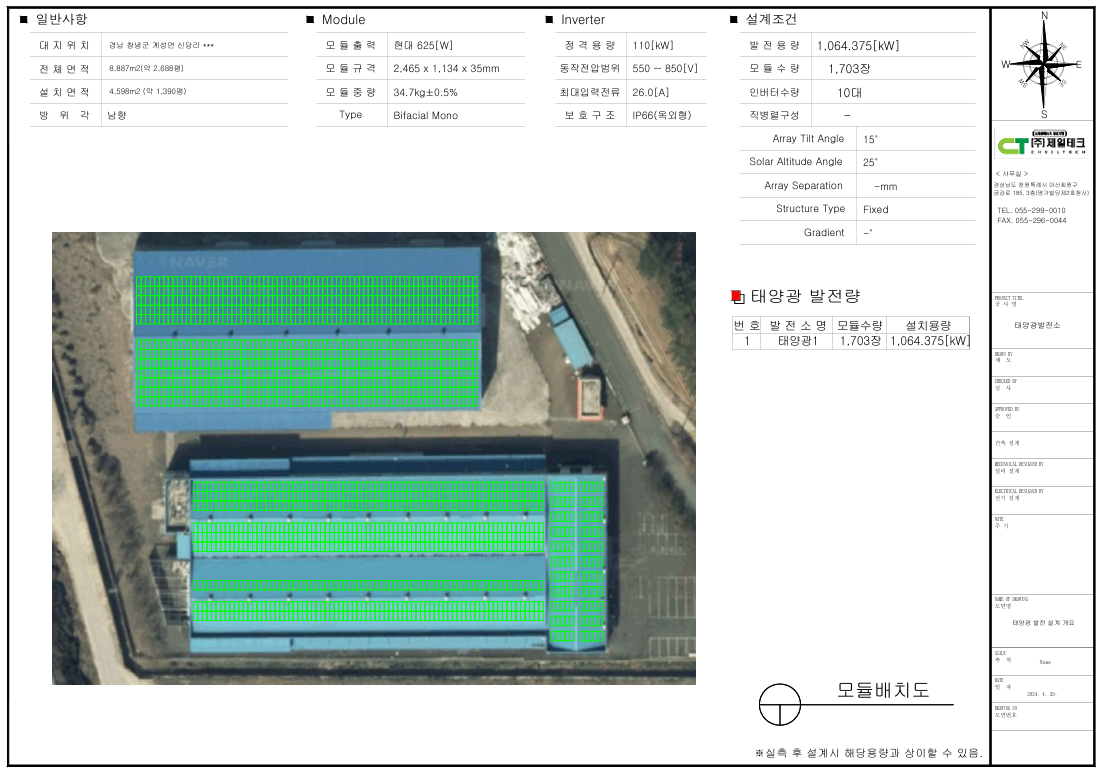The height and width of the screenshot is (773, 1108).
Task: Click the compass rose north arrow symbol
Action: coord(1044,62)
